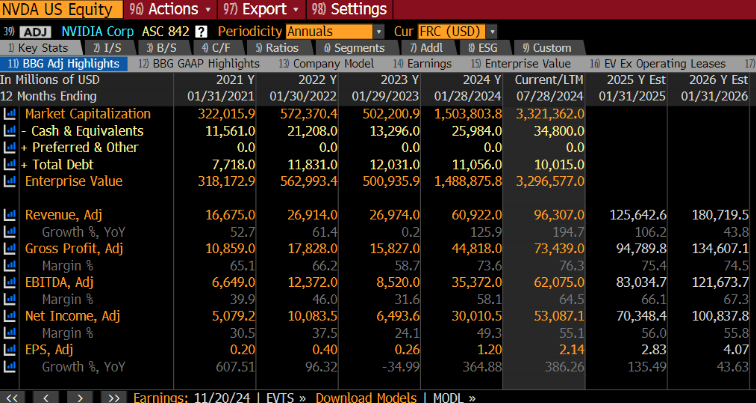Click chart icon next to Market Capitalization
The height and width of the screenshot is (403, 756).
coord(10,114)
